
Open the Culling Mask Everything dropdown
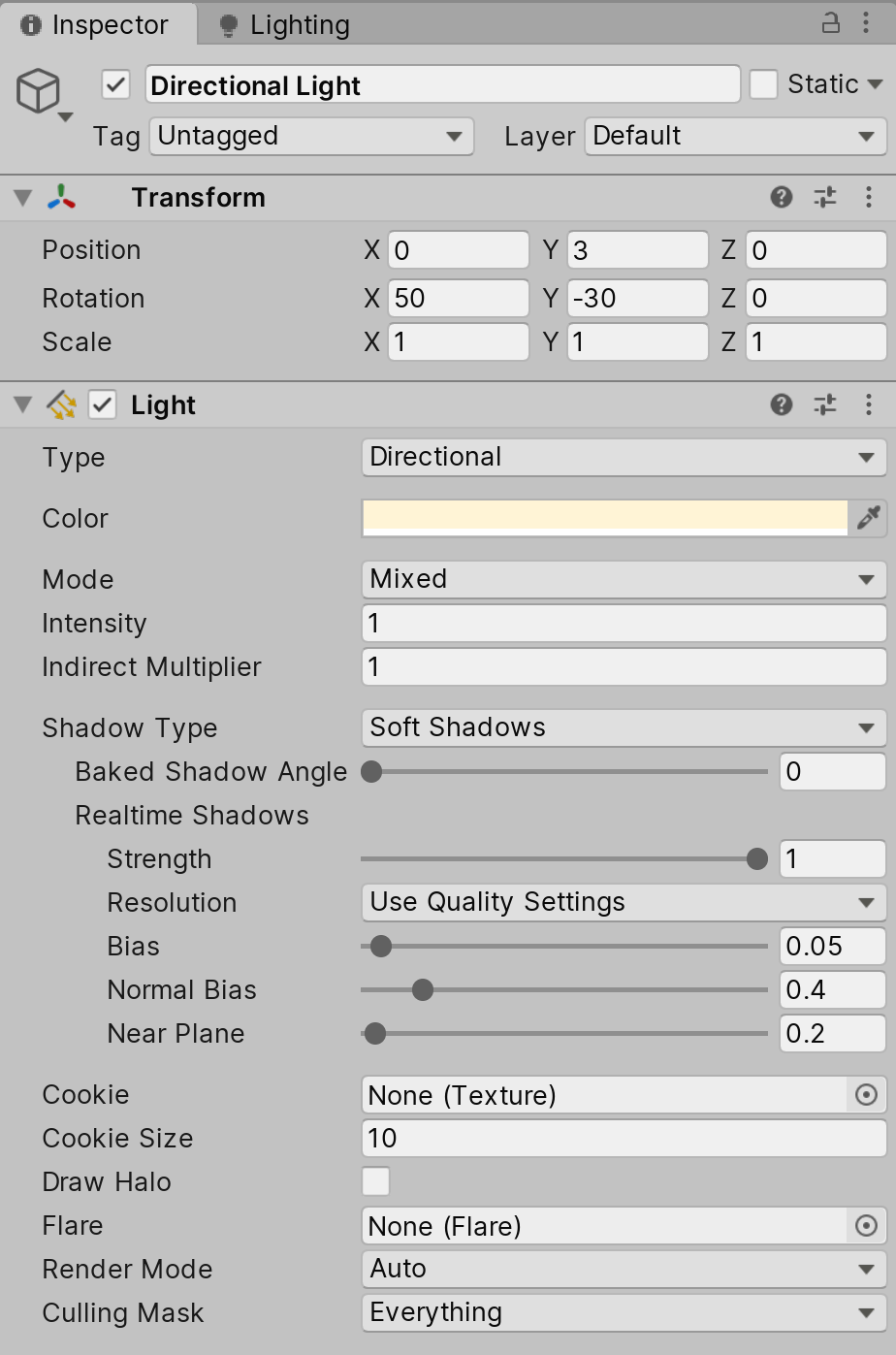tap(623, 1312)
